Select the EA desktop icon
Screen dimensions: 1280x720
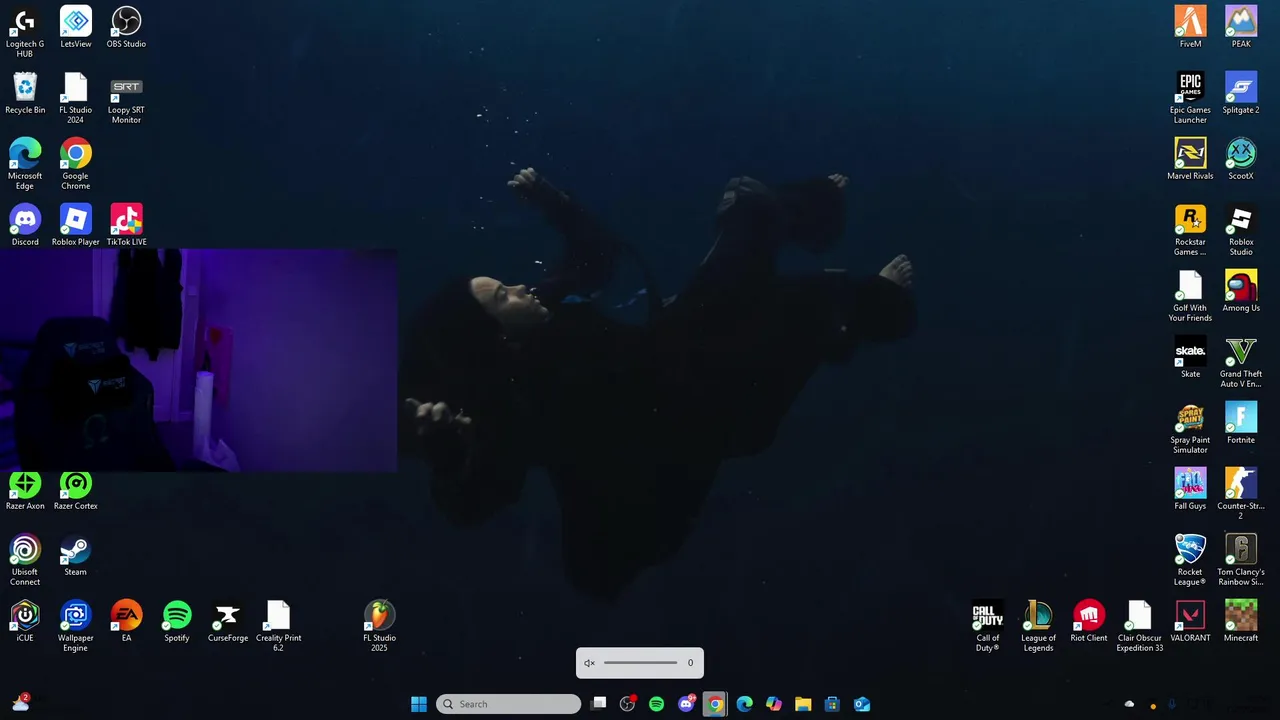(126, 621)
